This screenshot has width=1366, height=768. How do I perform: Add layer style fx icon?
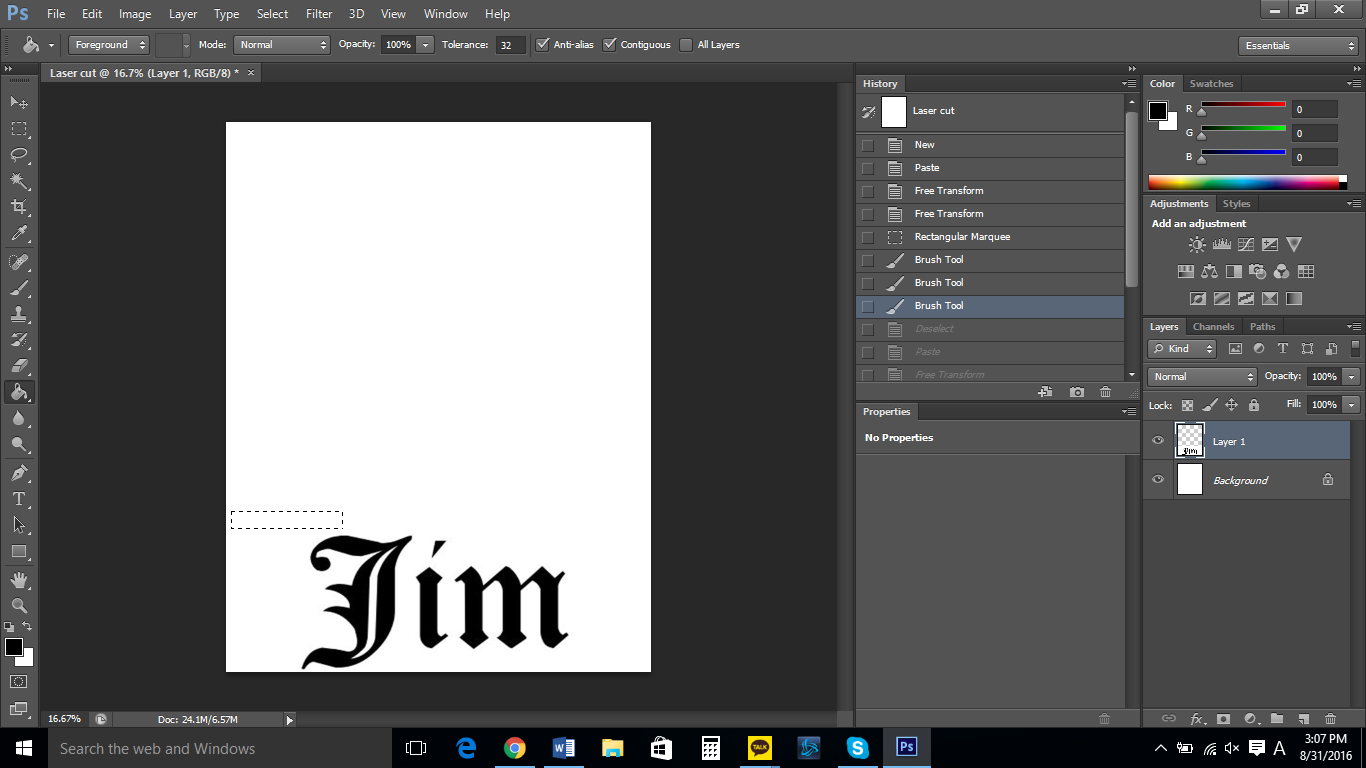point(1197,718)
